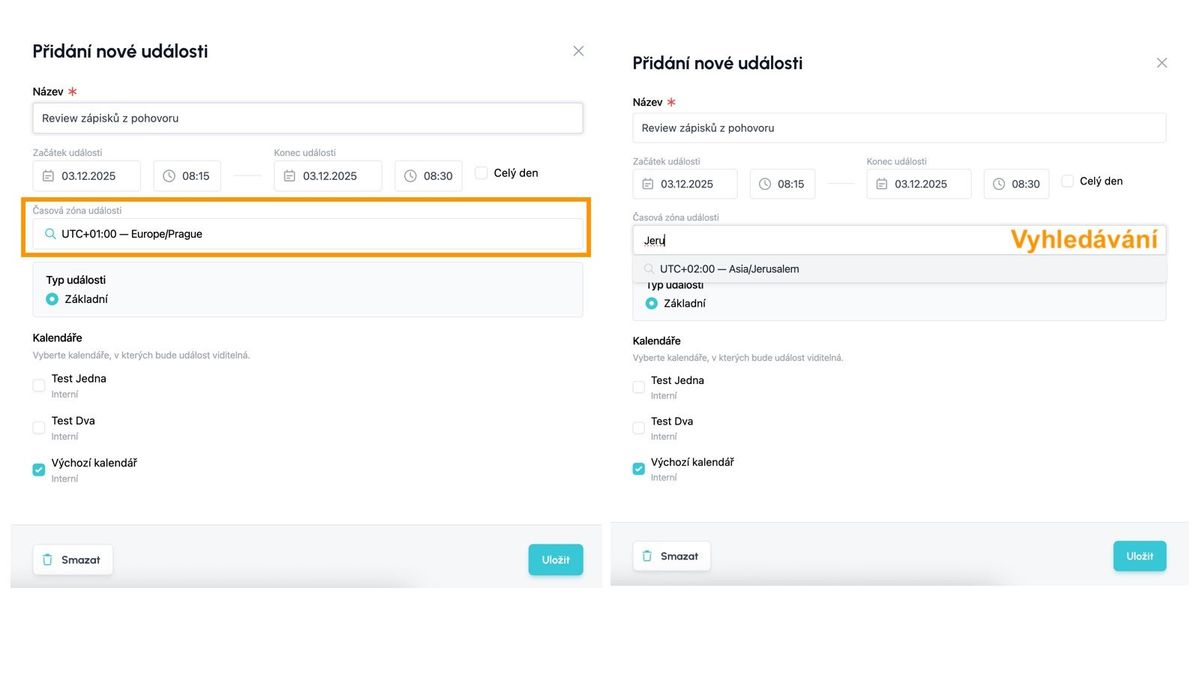Check Test Dva calendar in the right dialog
This screenshot has width=1200, height=675.
(639, 428)
